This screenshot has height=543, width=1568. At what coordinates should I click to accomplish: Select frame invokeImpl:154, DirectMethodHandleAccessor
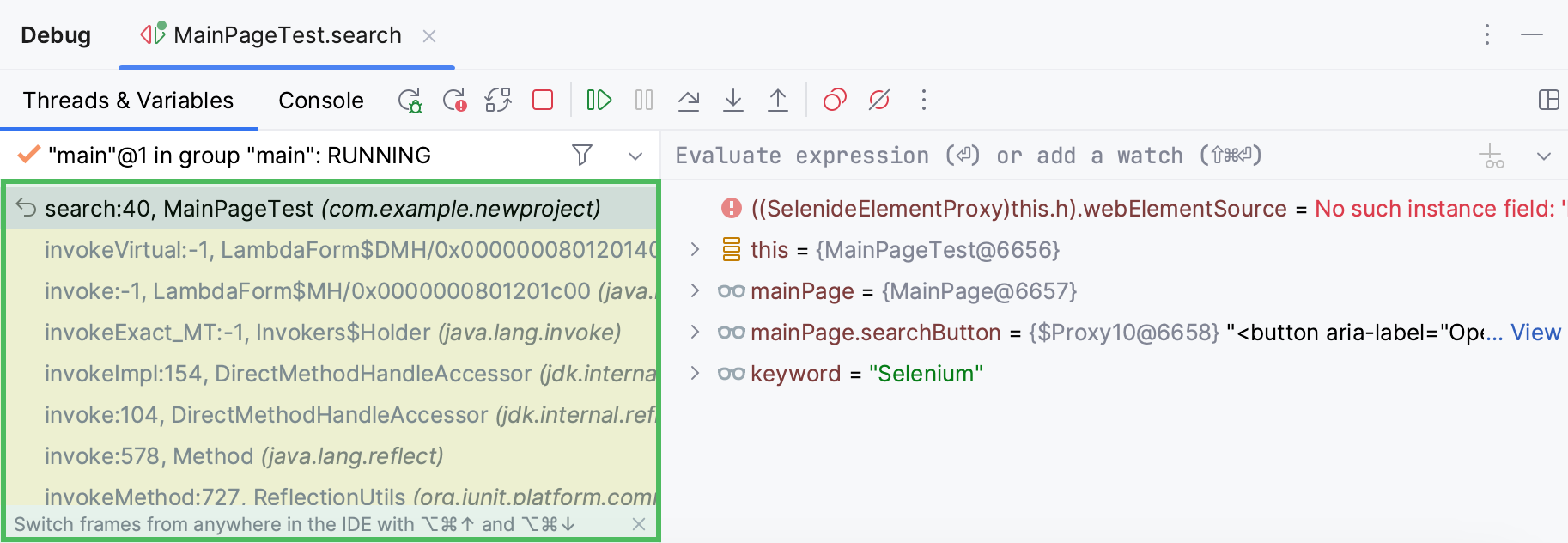pyautogui.click(x=331, y=374)
